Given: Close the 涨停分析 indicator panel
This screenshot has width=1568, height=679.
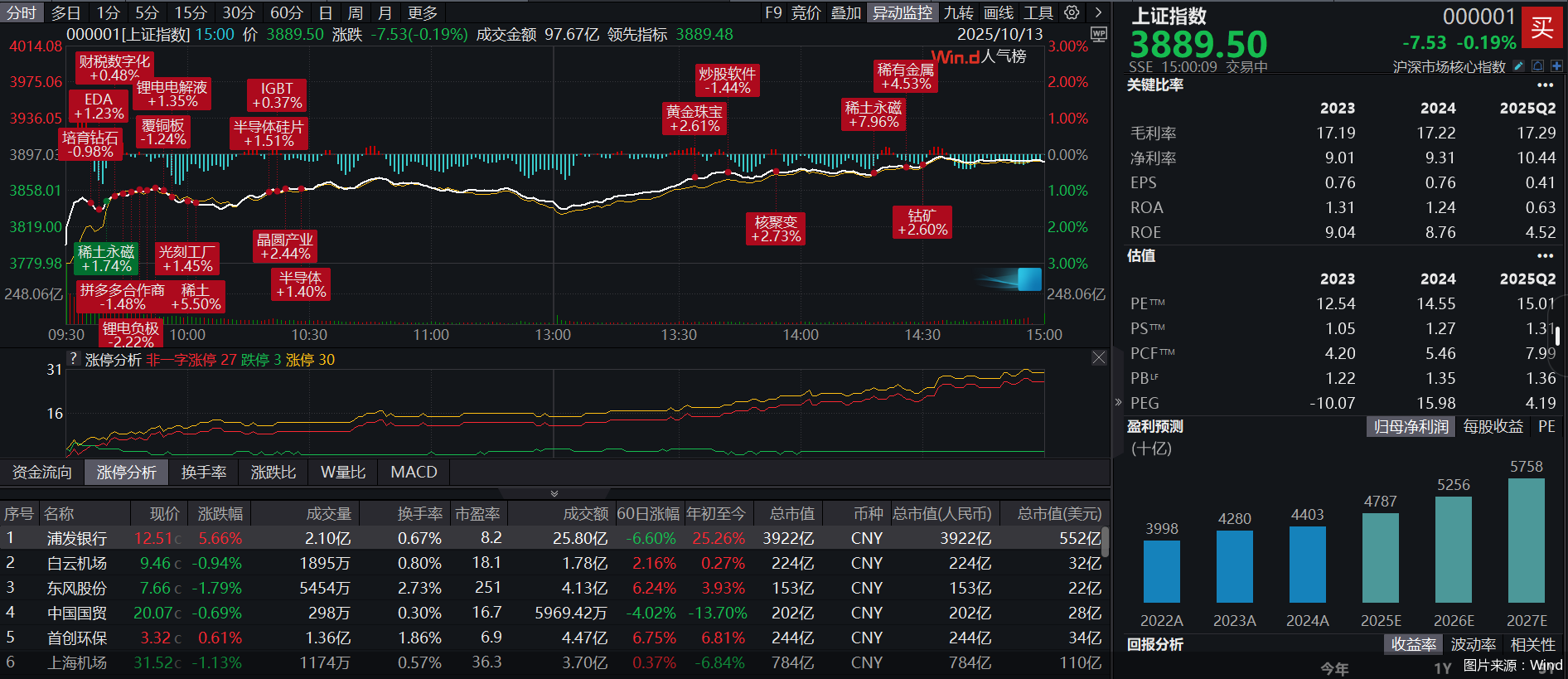Looking at the screenshot, I should click(1099, 357).
